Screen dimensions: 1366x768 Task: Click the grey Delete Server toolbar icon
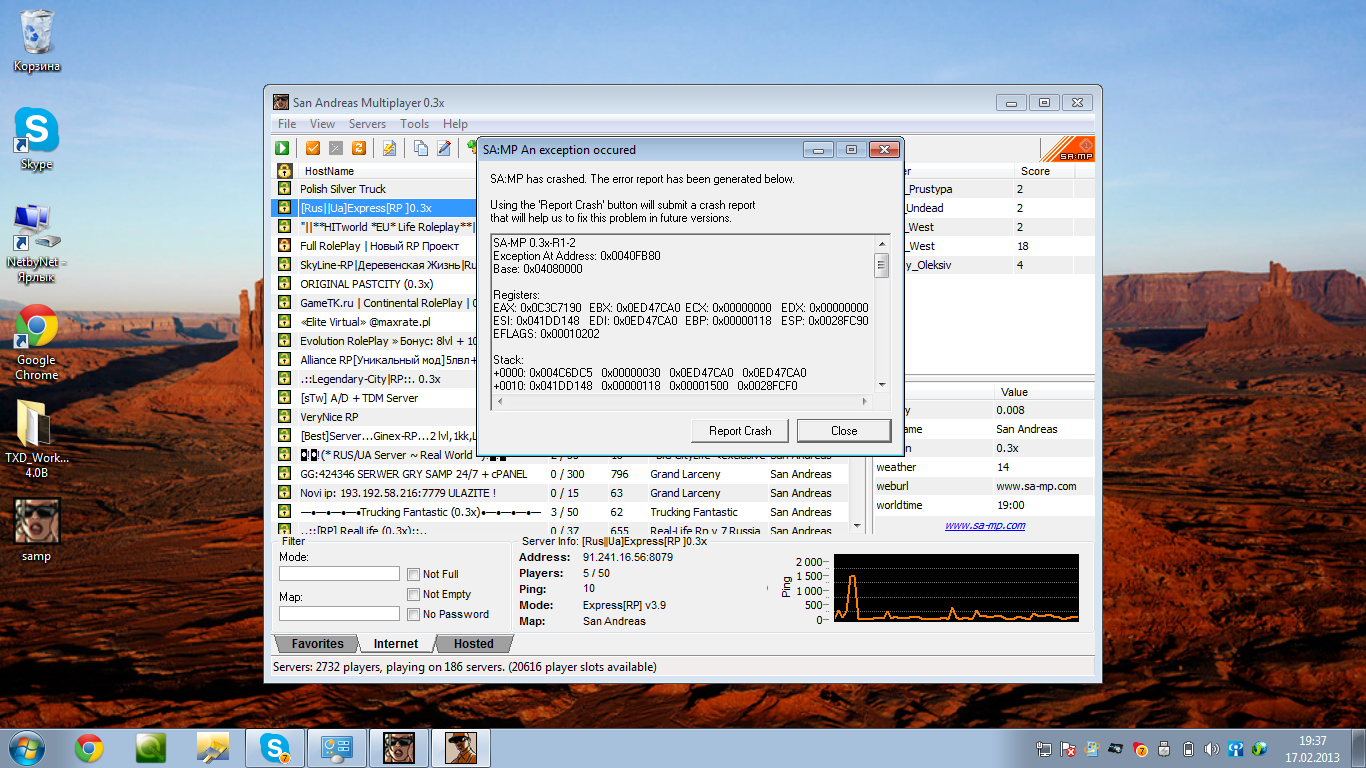coord(335,148)
